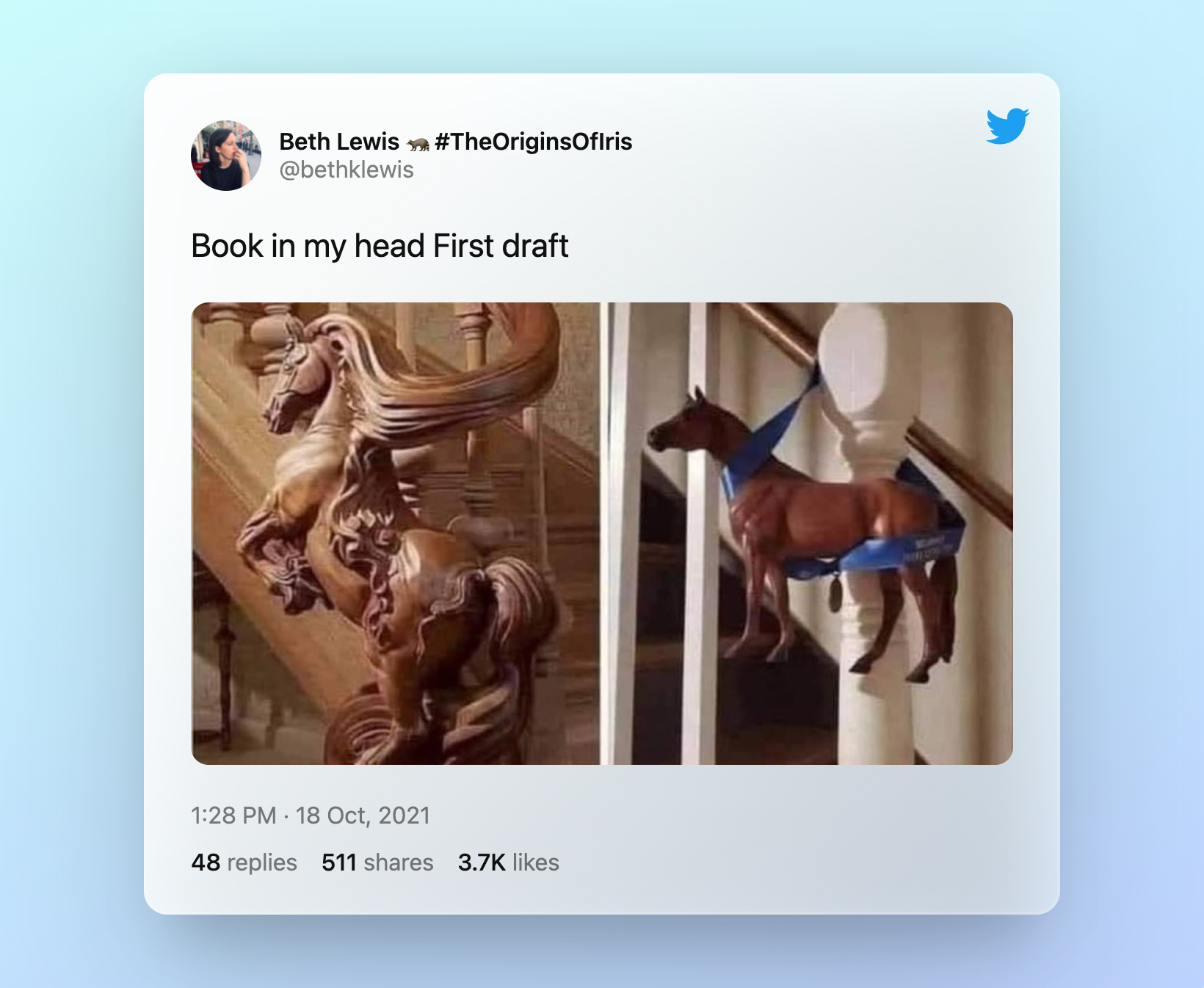Click the Twitter bird logo
1204x988 pixels.
(x=1007, y=126)
